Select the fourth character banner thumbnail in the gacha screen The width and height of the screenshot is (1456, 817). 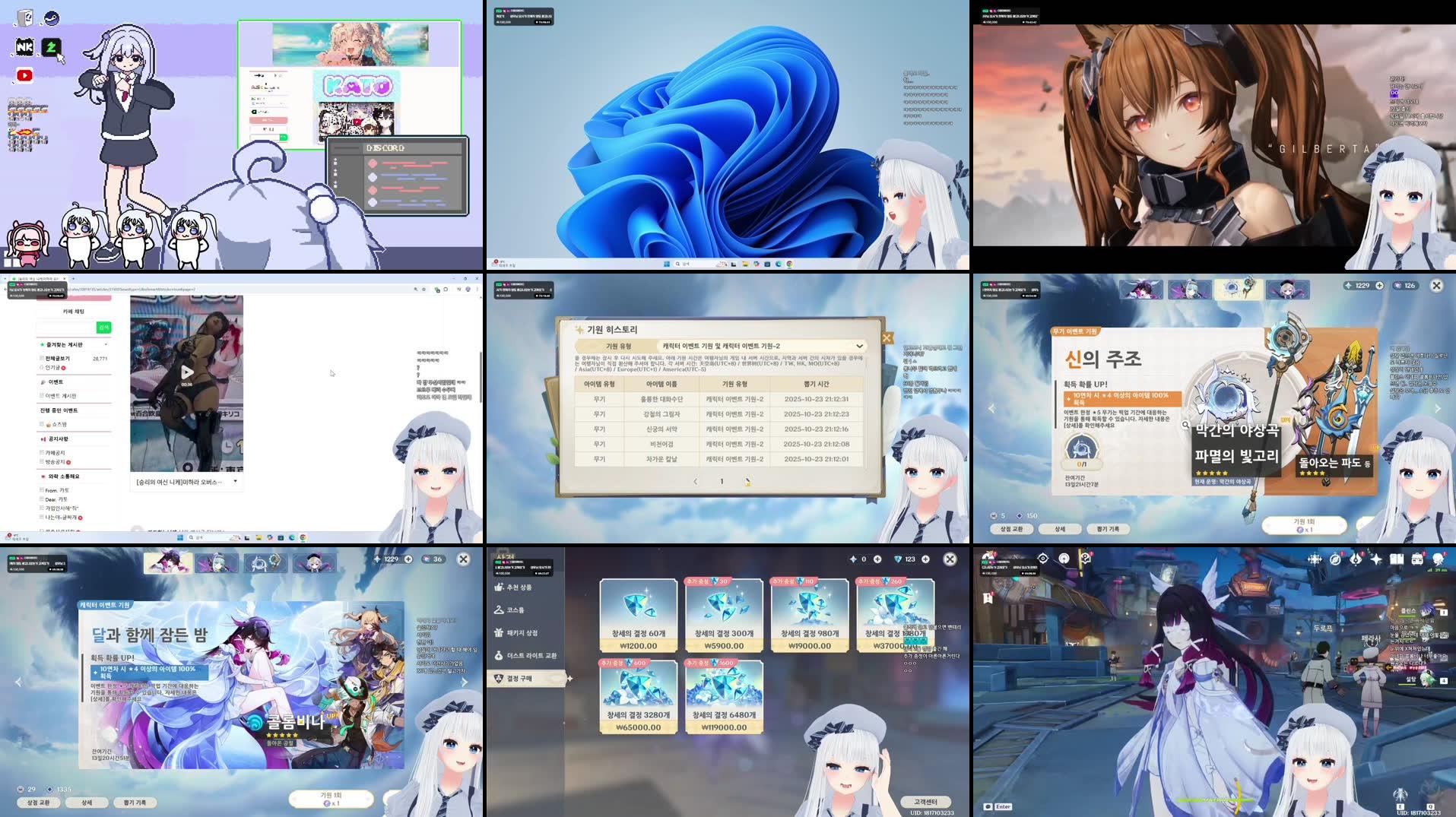click(1288, 288)
